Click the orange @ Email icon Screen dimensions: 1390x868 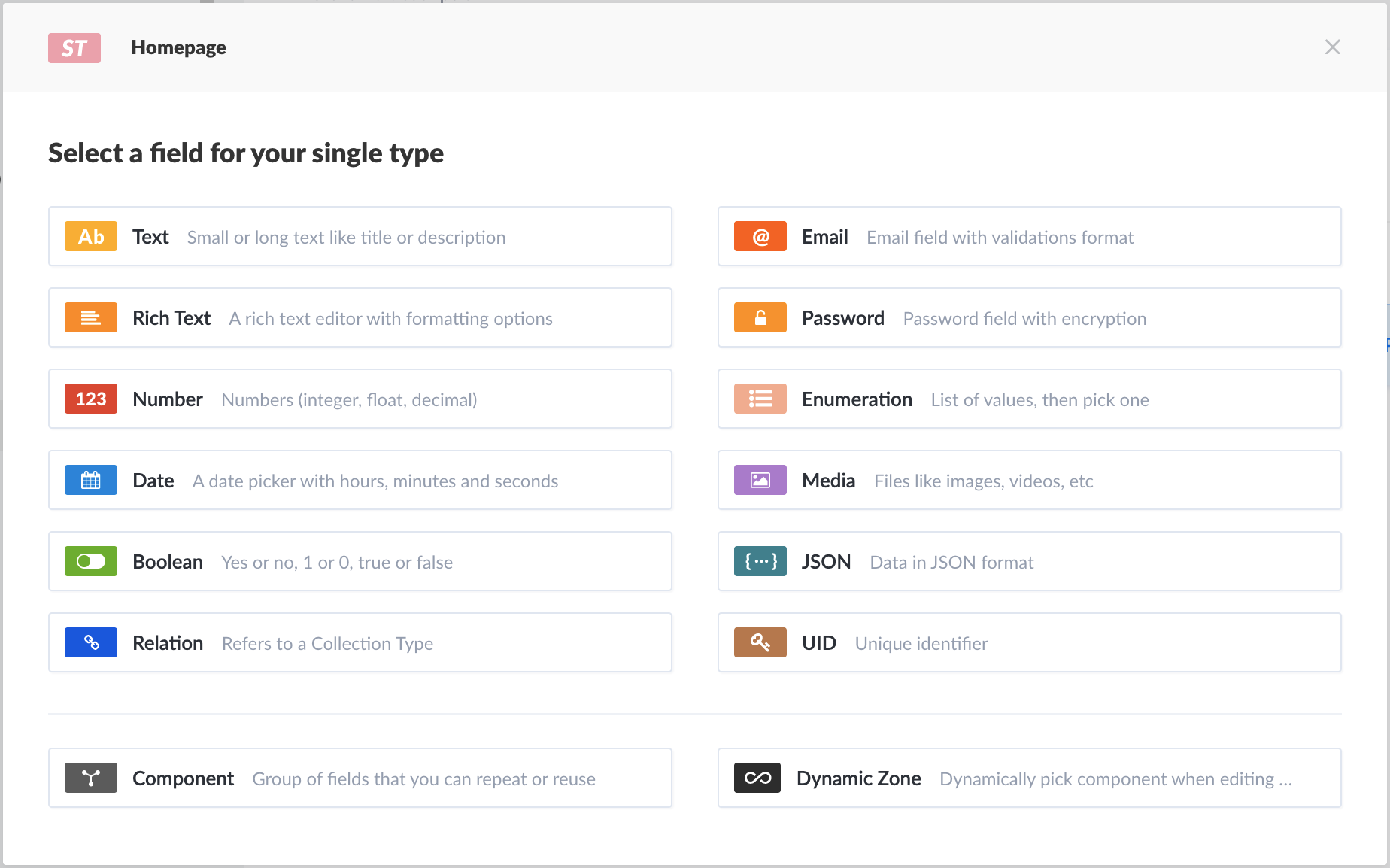click(760, 236)
